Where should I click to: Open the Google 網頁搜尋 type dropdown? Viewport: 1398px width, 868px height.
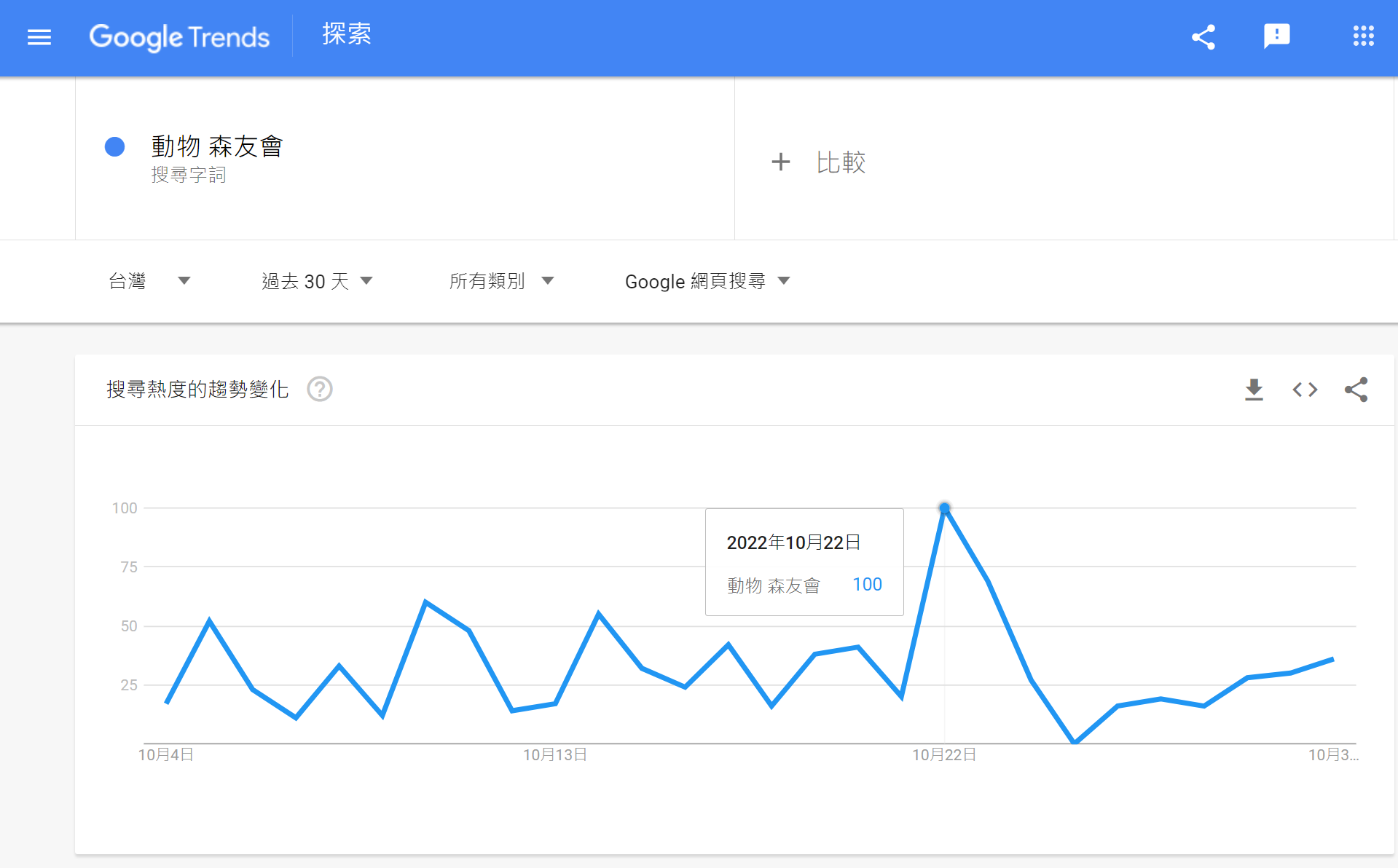pyautogui.click(x=707, y=281)
